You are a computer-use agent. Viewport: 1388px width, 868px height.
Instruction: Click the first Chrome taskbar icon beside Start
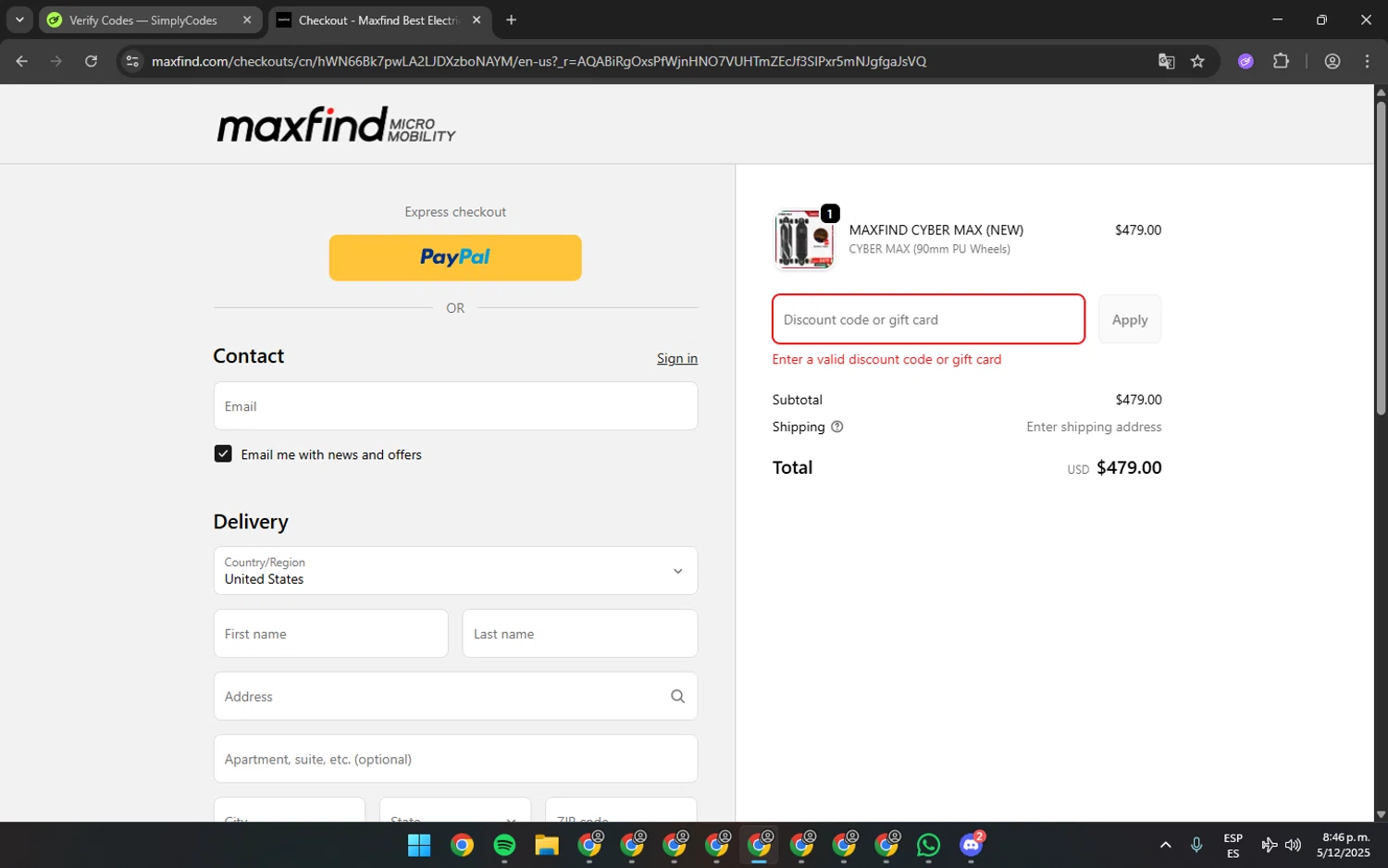(x=462, y=845)
